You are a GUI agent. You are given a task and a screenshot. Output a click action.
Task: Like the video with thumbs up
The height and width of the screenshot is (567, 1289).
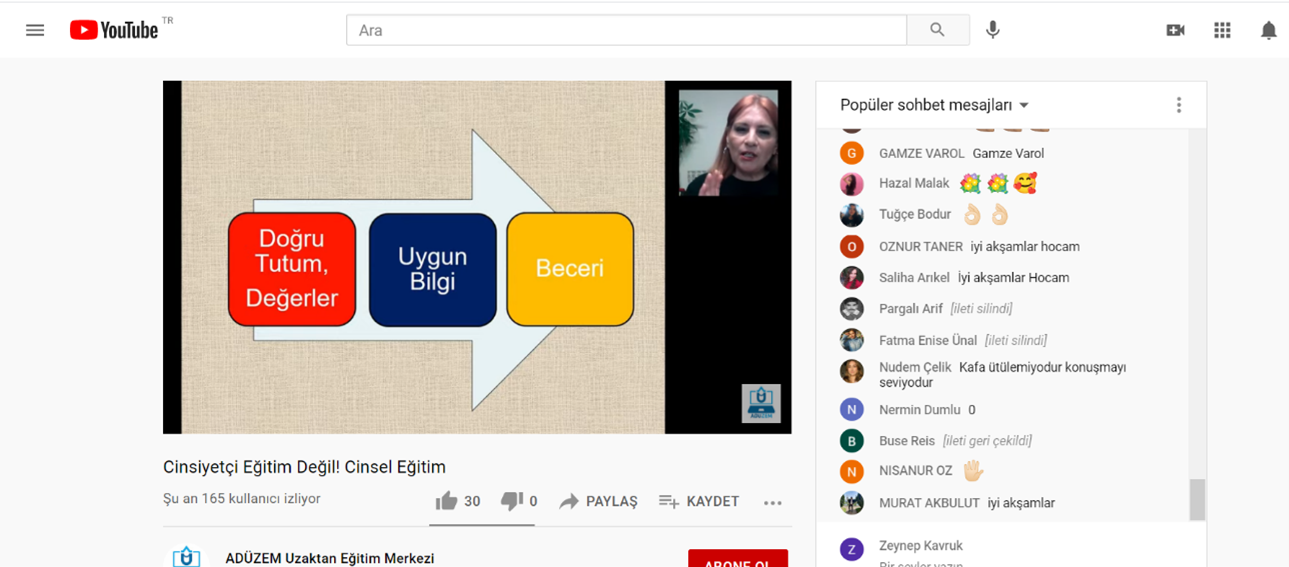click(447, 501)
